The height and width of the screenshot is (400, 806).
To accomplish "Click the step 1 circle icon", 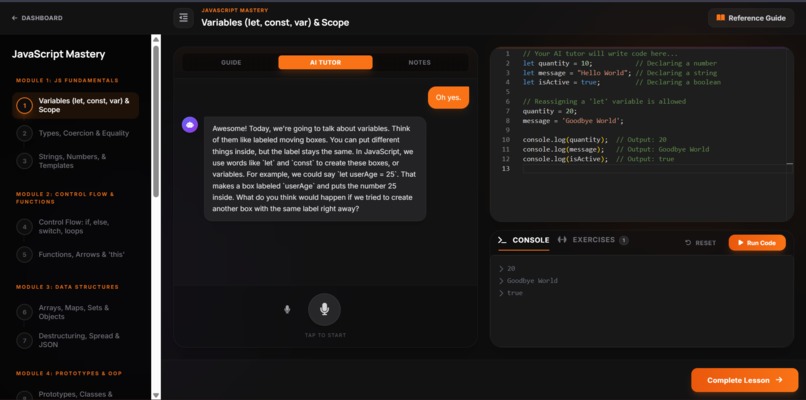I will click(24, 105).
